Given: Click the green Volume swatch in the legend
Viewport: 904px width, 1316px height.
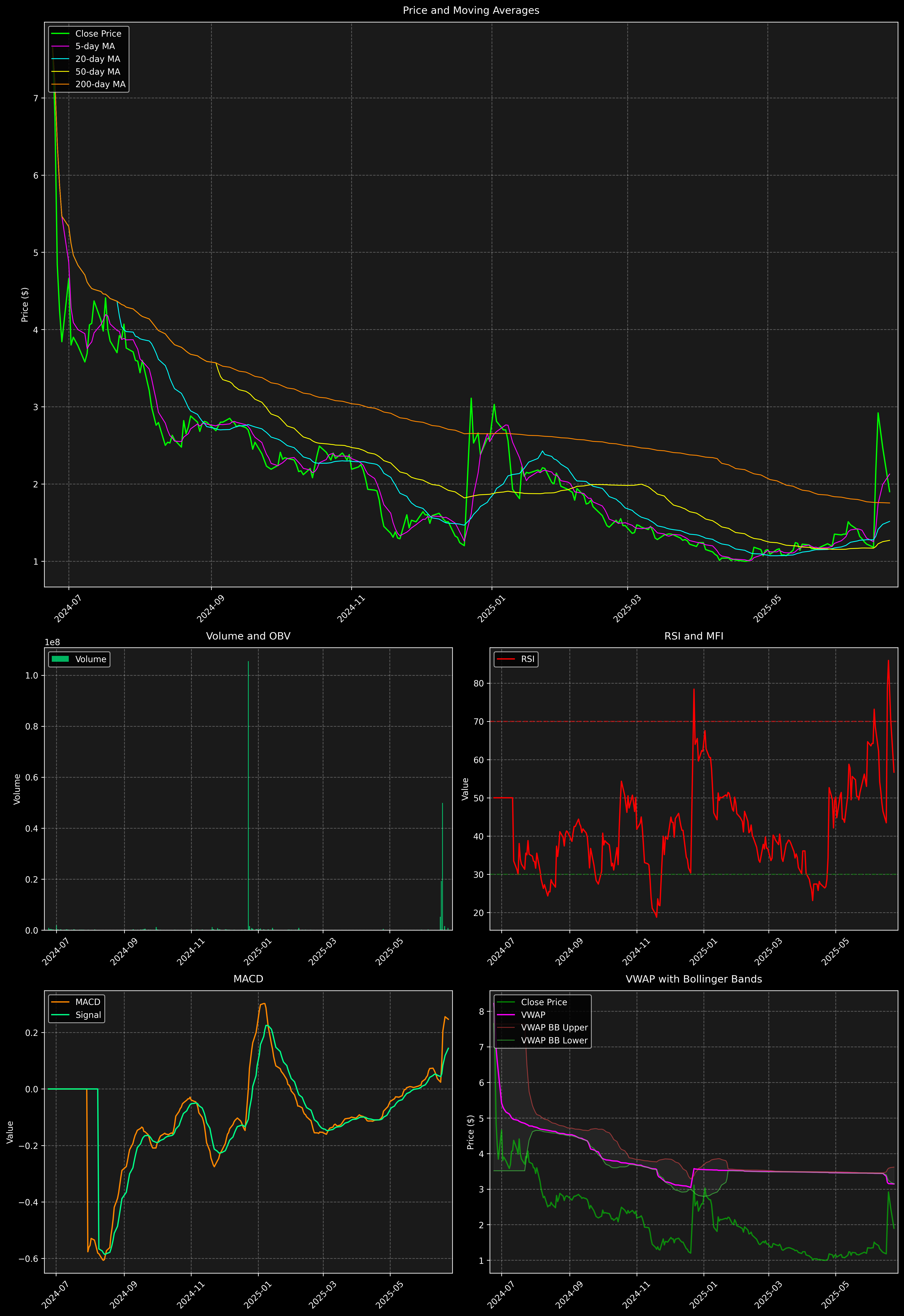Looking at the screenshot, I should (60, 659).
